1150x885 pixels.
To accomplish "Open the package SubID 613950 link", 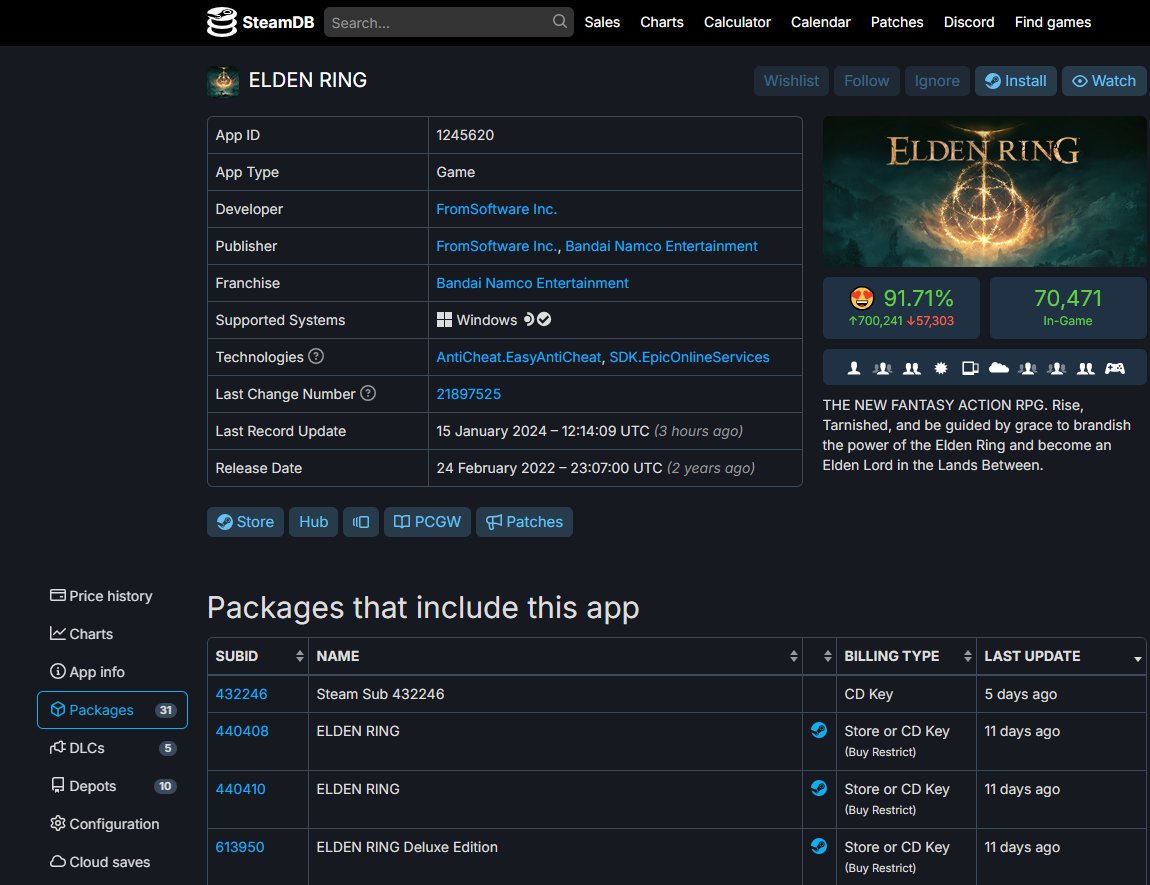I will 240,847.
